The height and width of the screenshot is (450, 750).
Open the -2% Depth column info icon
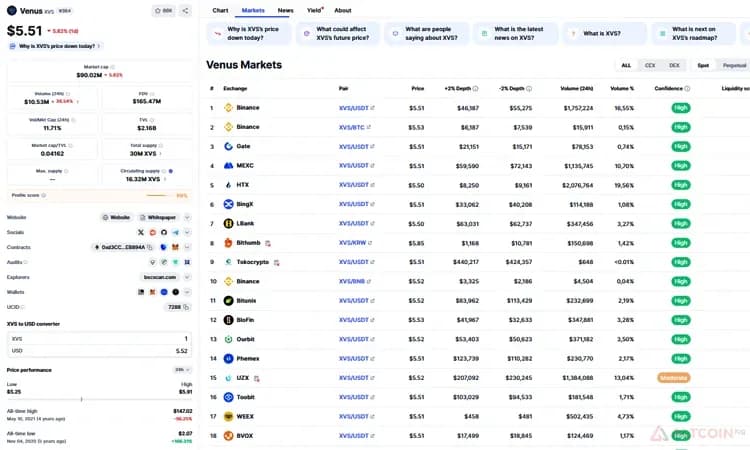529,88
